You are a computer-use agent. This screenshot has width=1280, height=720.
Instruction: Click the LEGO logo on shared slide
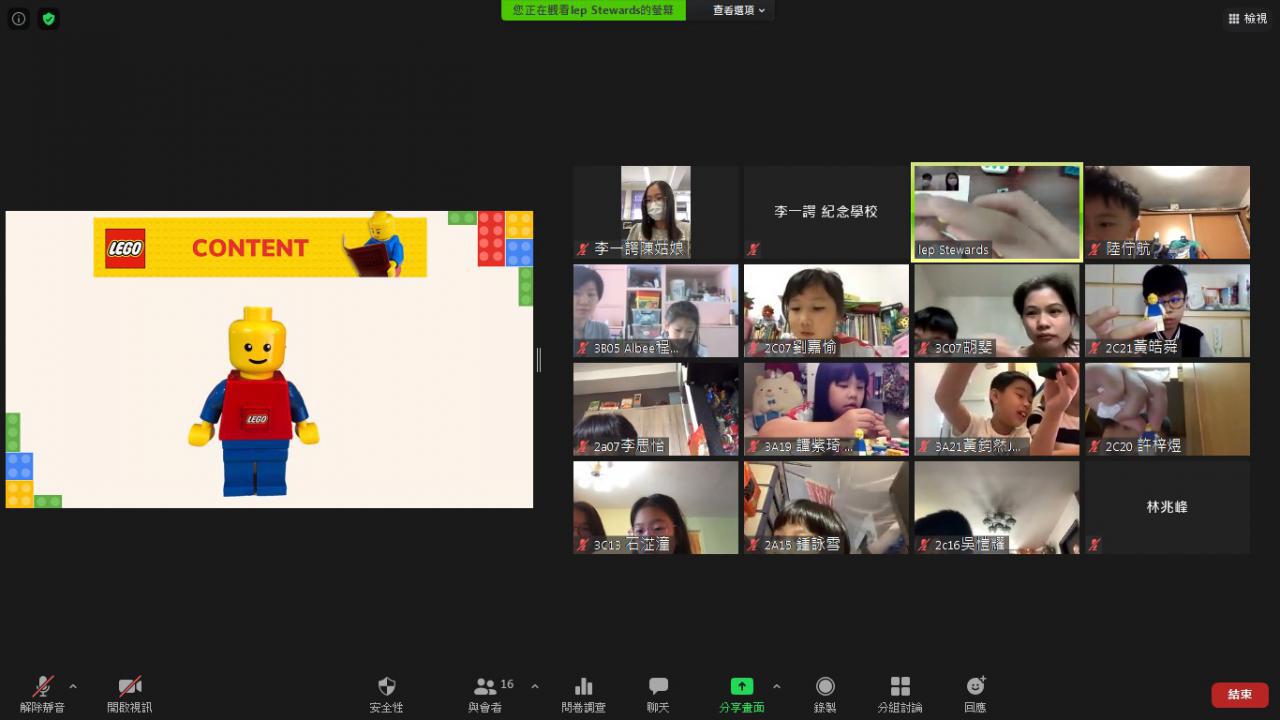click(x=125, y=248)
